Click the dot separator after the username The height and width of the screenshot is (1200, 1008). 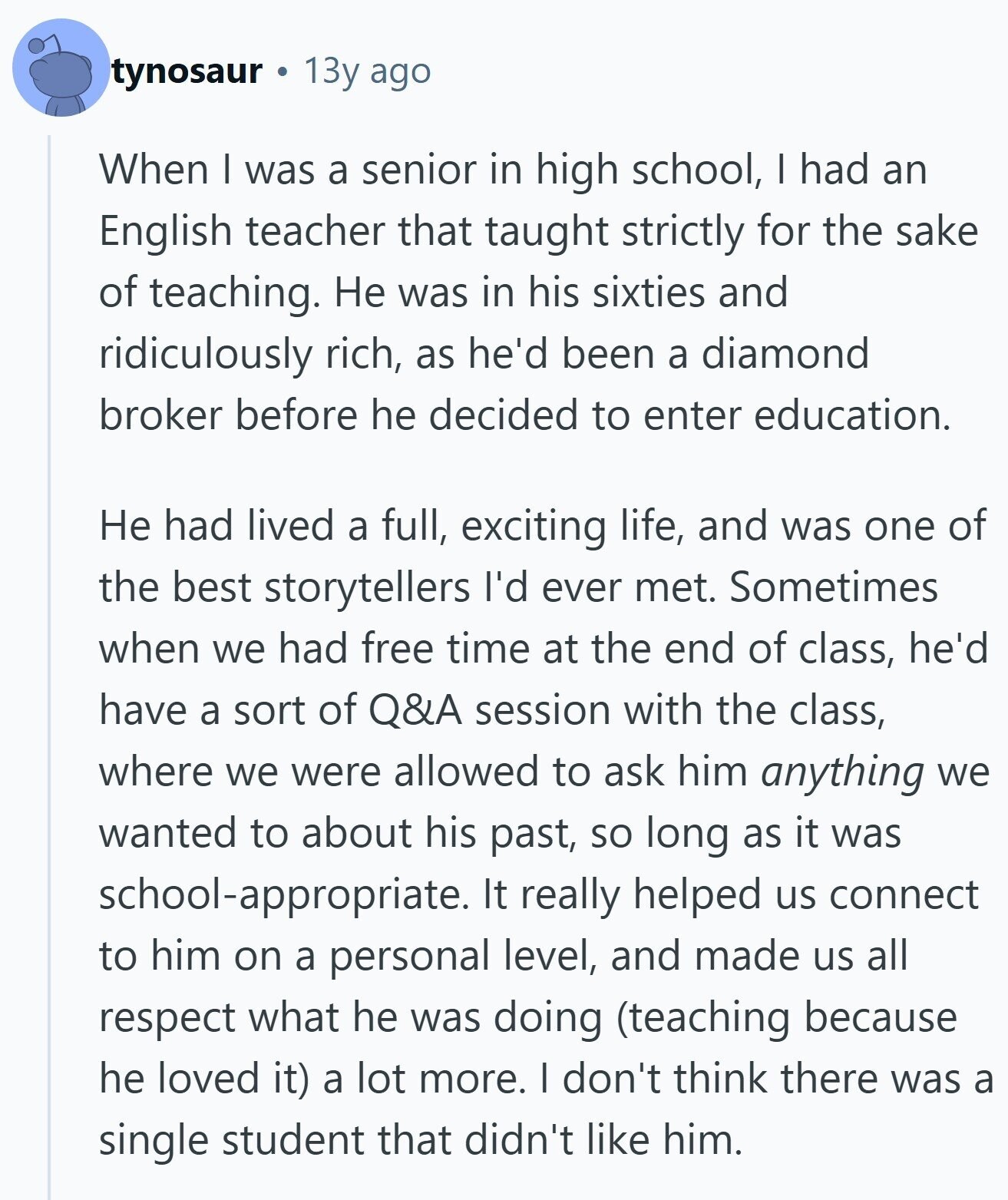coord(283,72)
